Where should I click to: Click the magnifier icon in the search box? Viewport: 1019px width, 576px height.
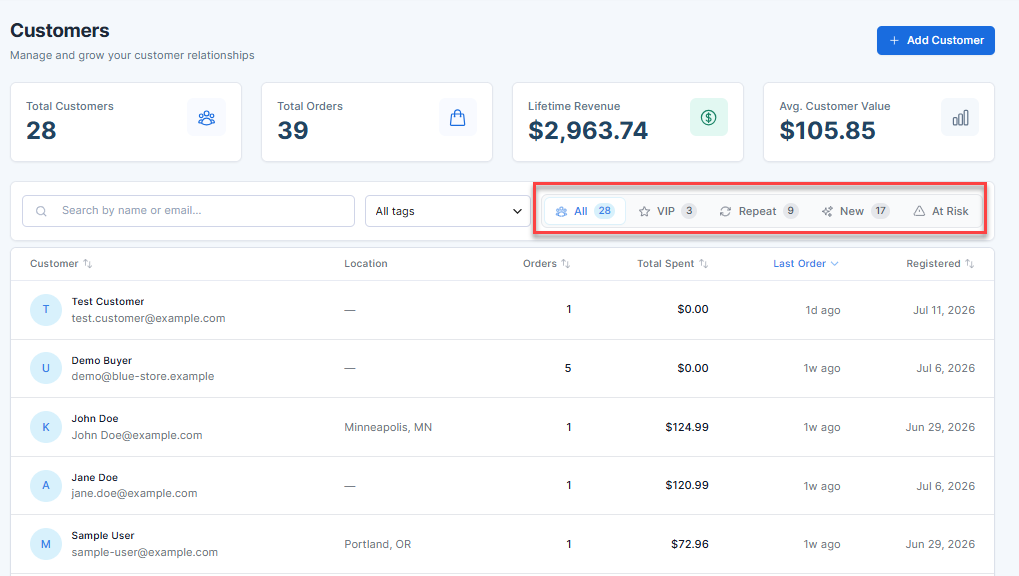(41, 211)
